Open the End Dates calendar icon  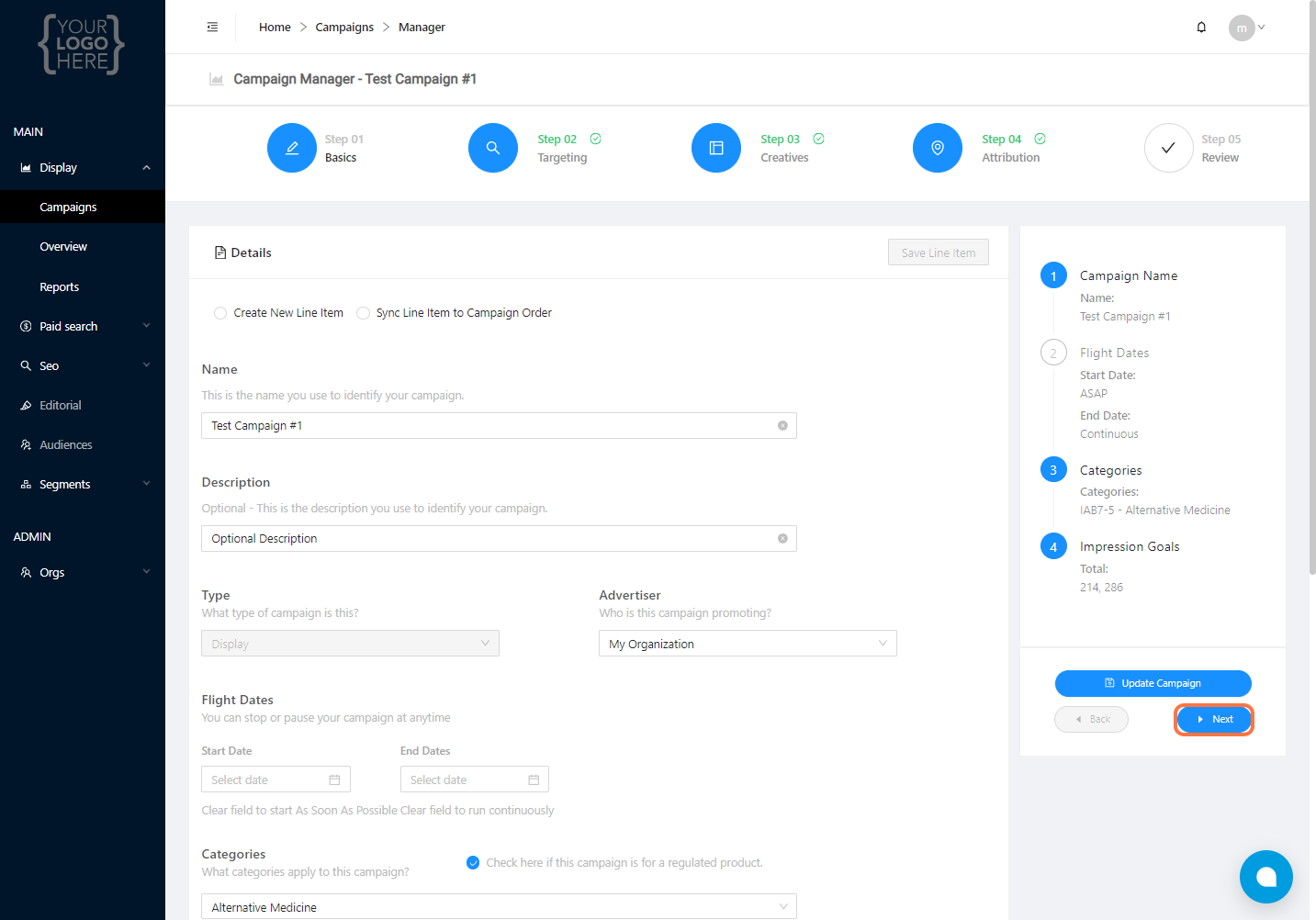[534, 780]
